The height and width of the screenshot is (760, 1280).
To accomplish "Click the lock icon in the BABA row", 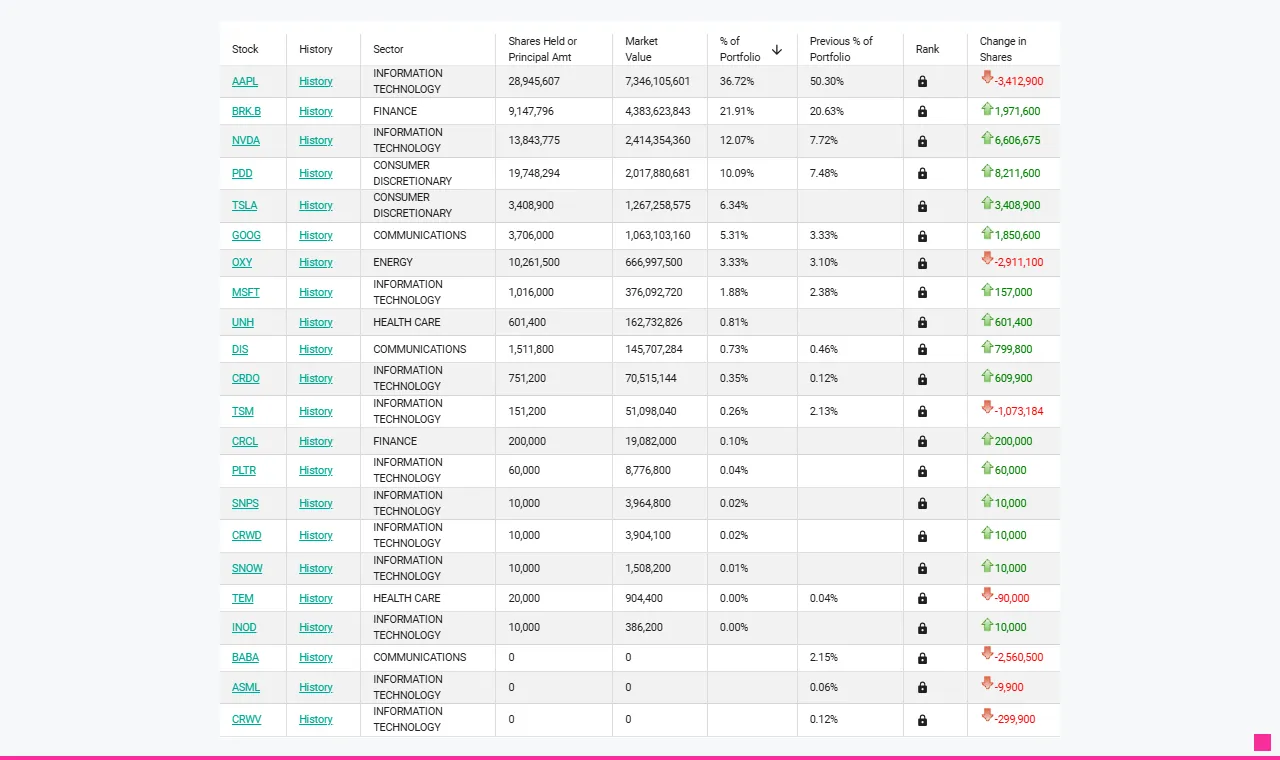I will coord(922,658).
